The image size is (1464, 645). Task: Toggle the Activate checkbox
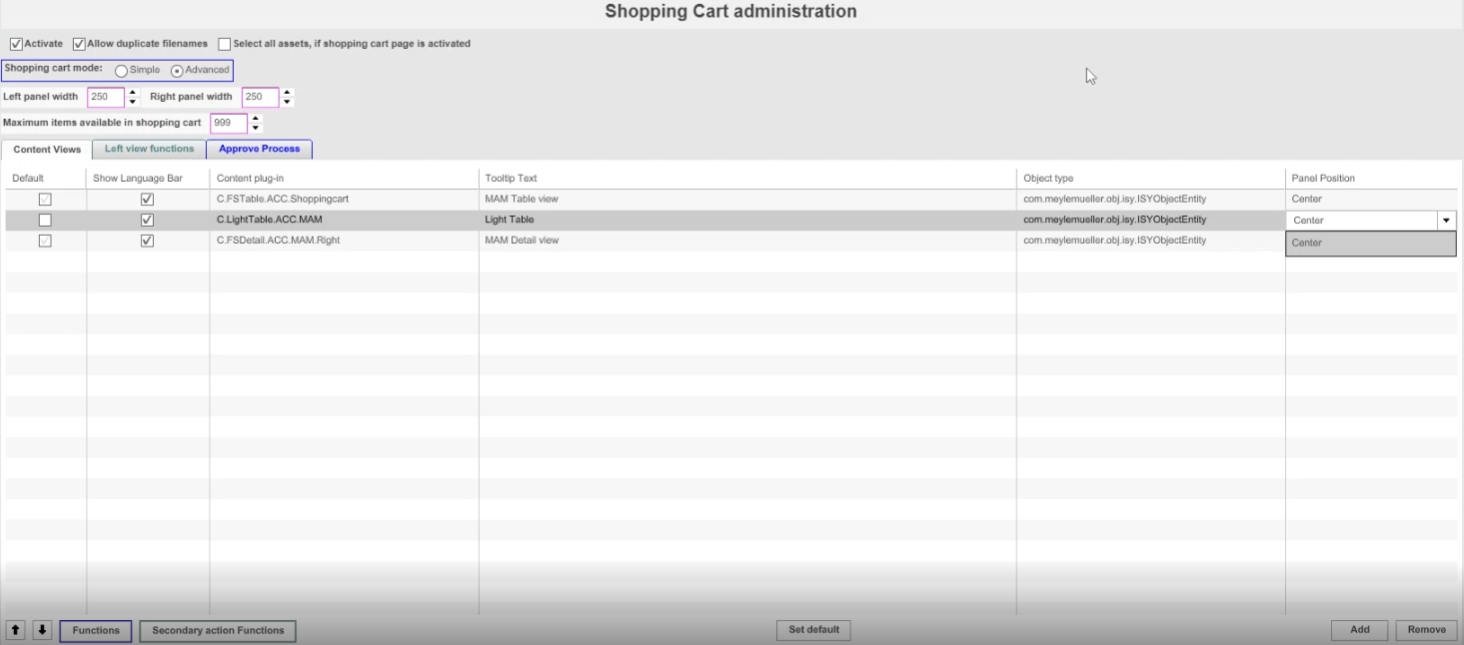point(16,44)
